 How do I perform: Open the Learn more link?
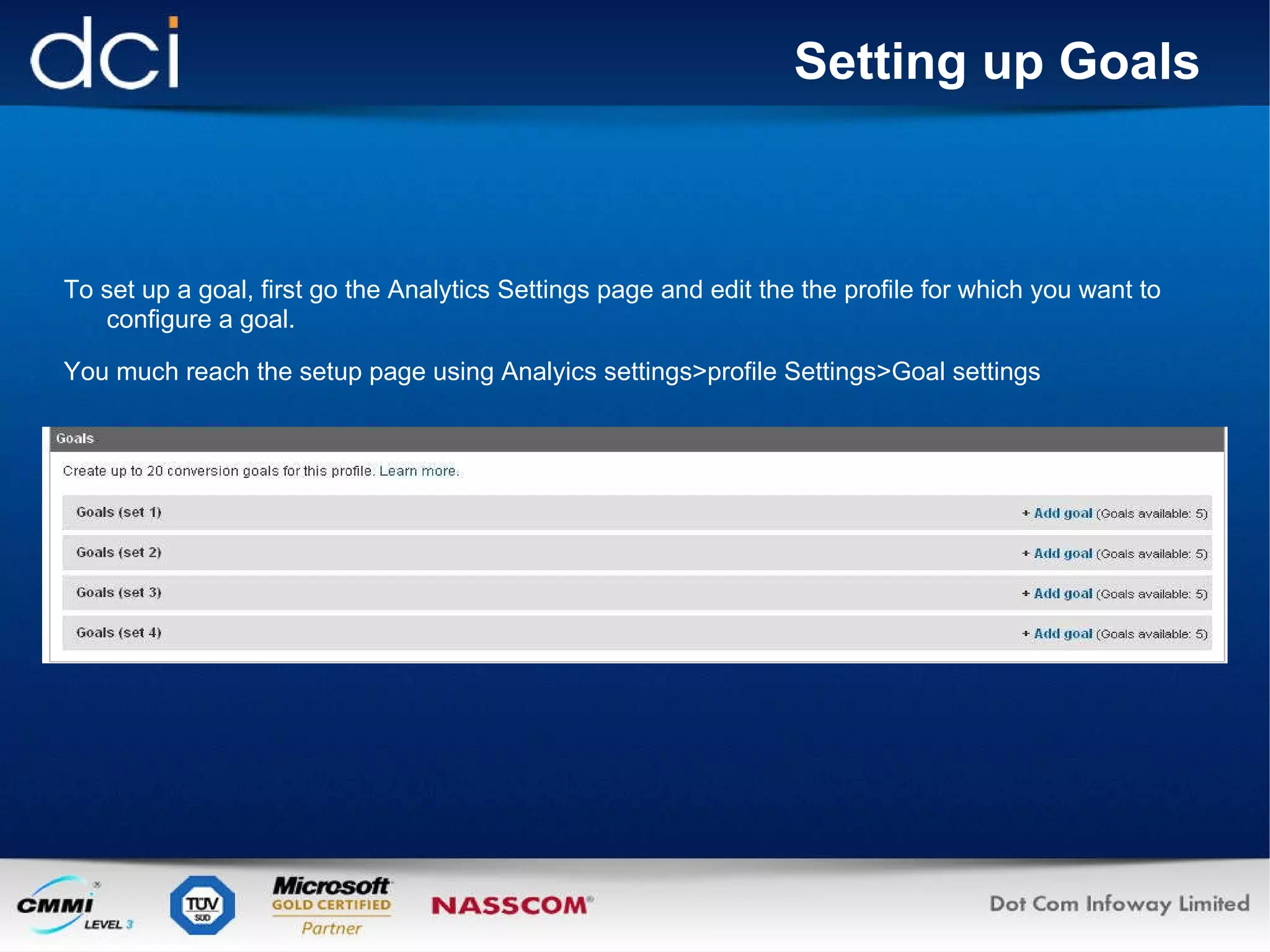418,471
